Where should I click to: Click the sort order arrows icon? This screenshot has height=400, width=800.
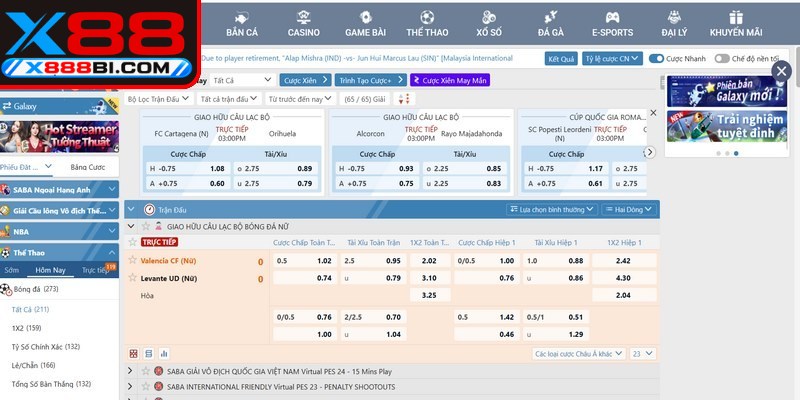point(404,99)
